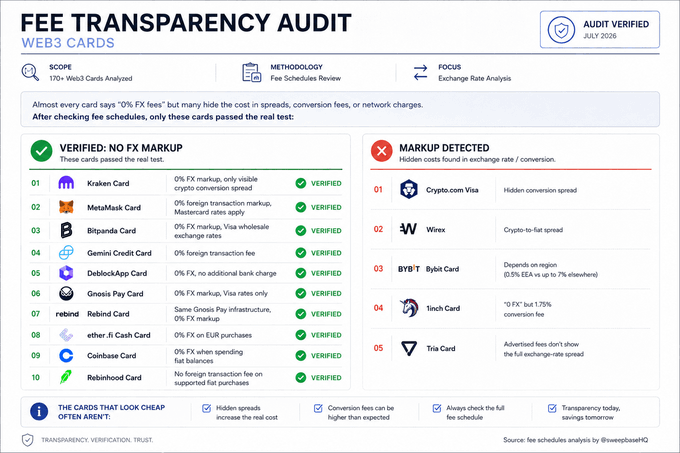This screenshot has width=680, height=453.
Task: Click "0% foreign transaction fee" Gemini text
Action: 215,253
